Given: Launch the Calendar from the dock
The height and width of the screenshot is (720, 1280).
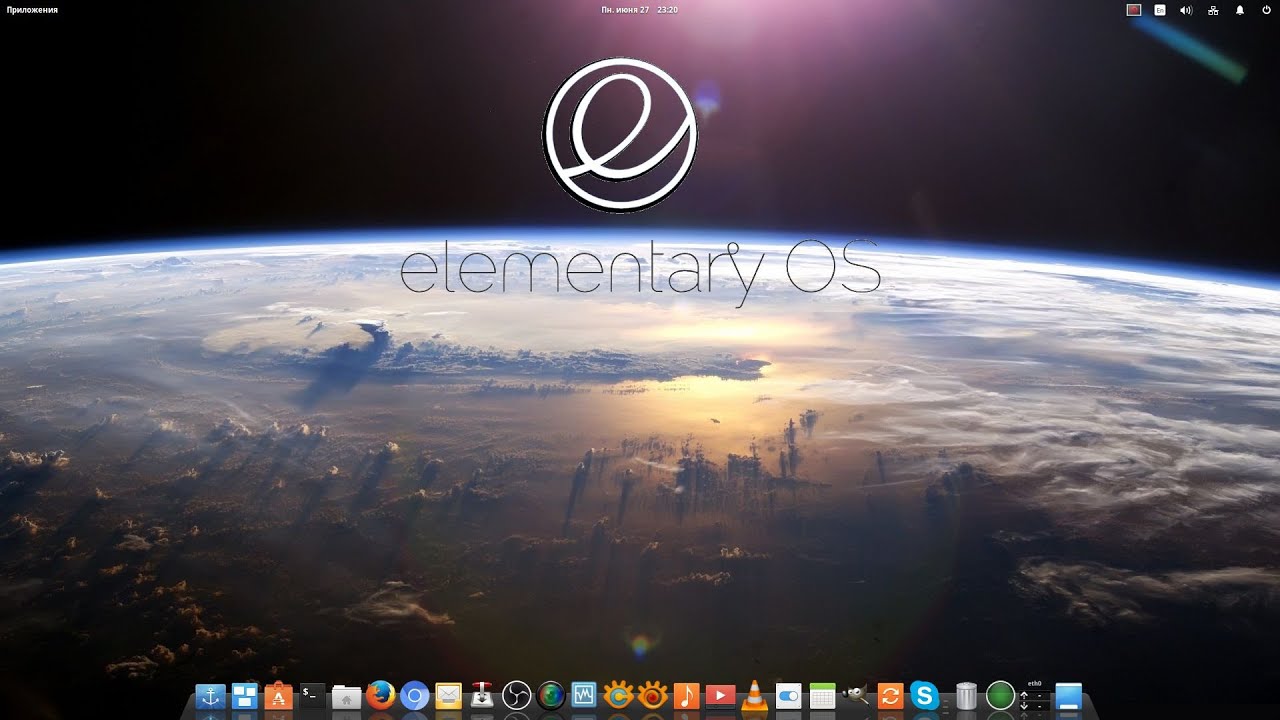Looking at the screenshot, I should click(x=822, y=696).
